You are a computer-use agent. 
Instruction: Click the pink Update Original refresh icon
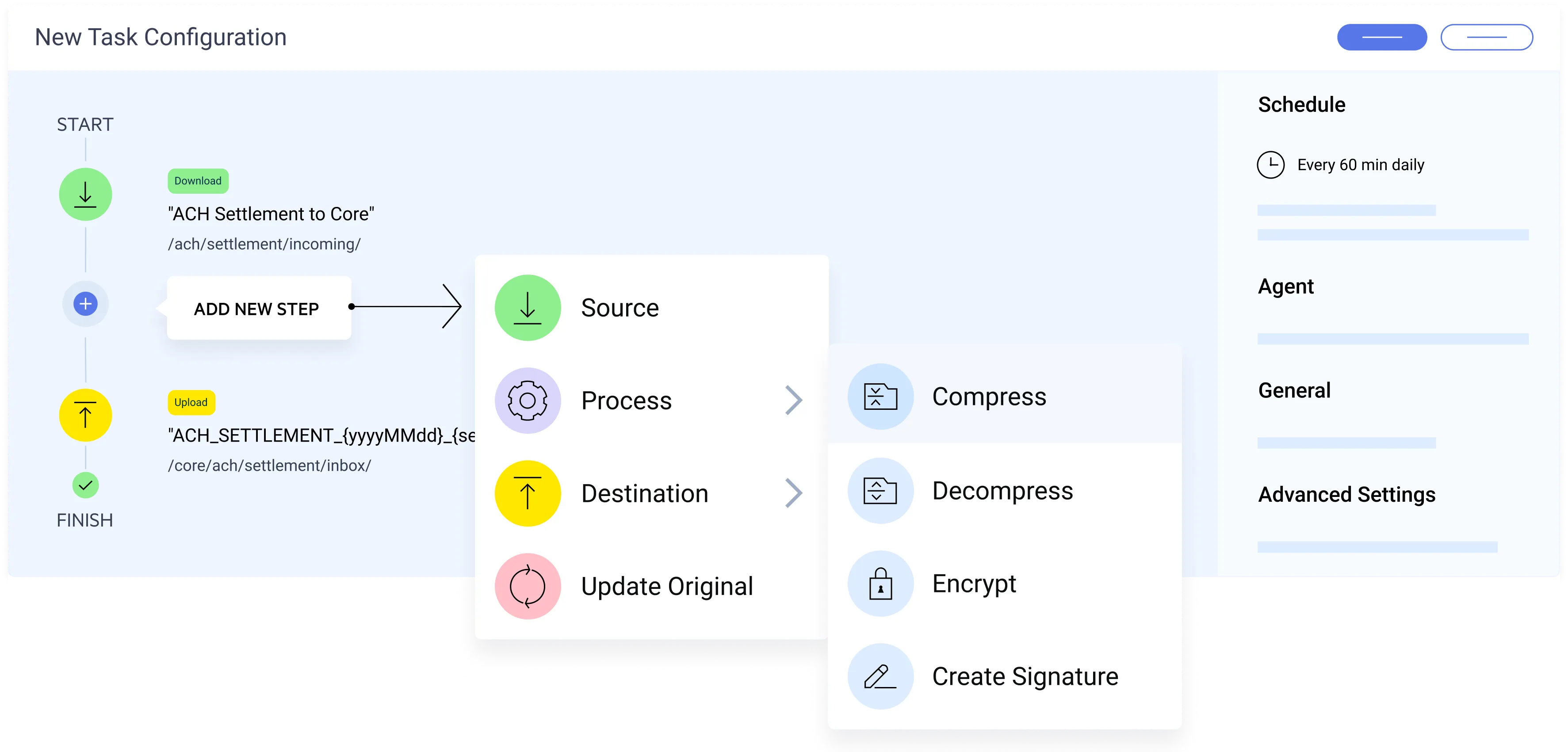click(x=527, y=586)
